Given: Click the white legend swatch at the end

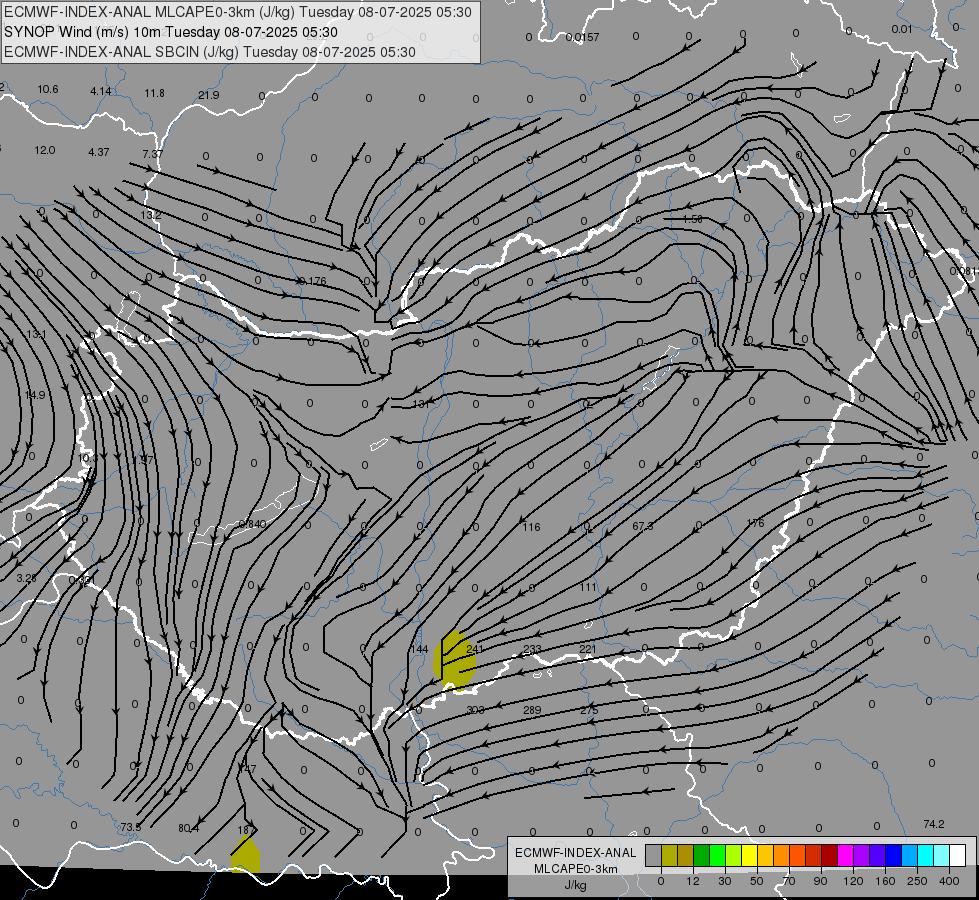Looking at the screenshot, I should (x=958, y=855).
